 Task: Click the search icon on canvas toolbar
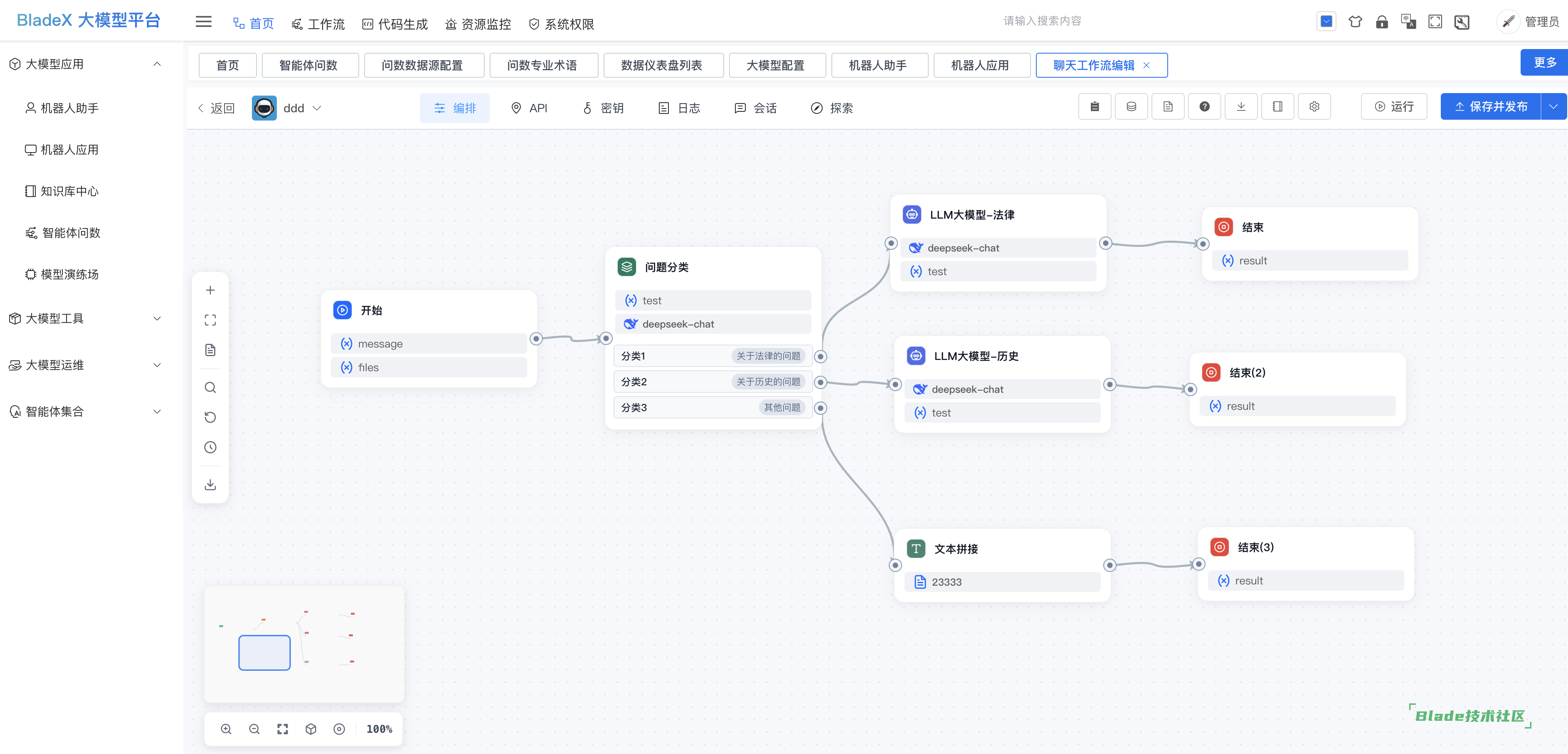click(210, 388)
